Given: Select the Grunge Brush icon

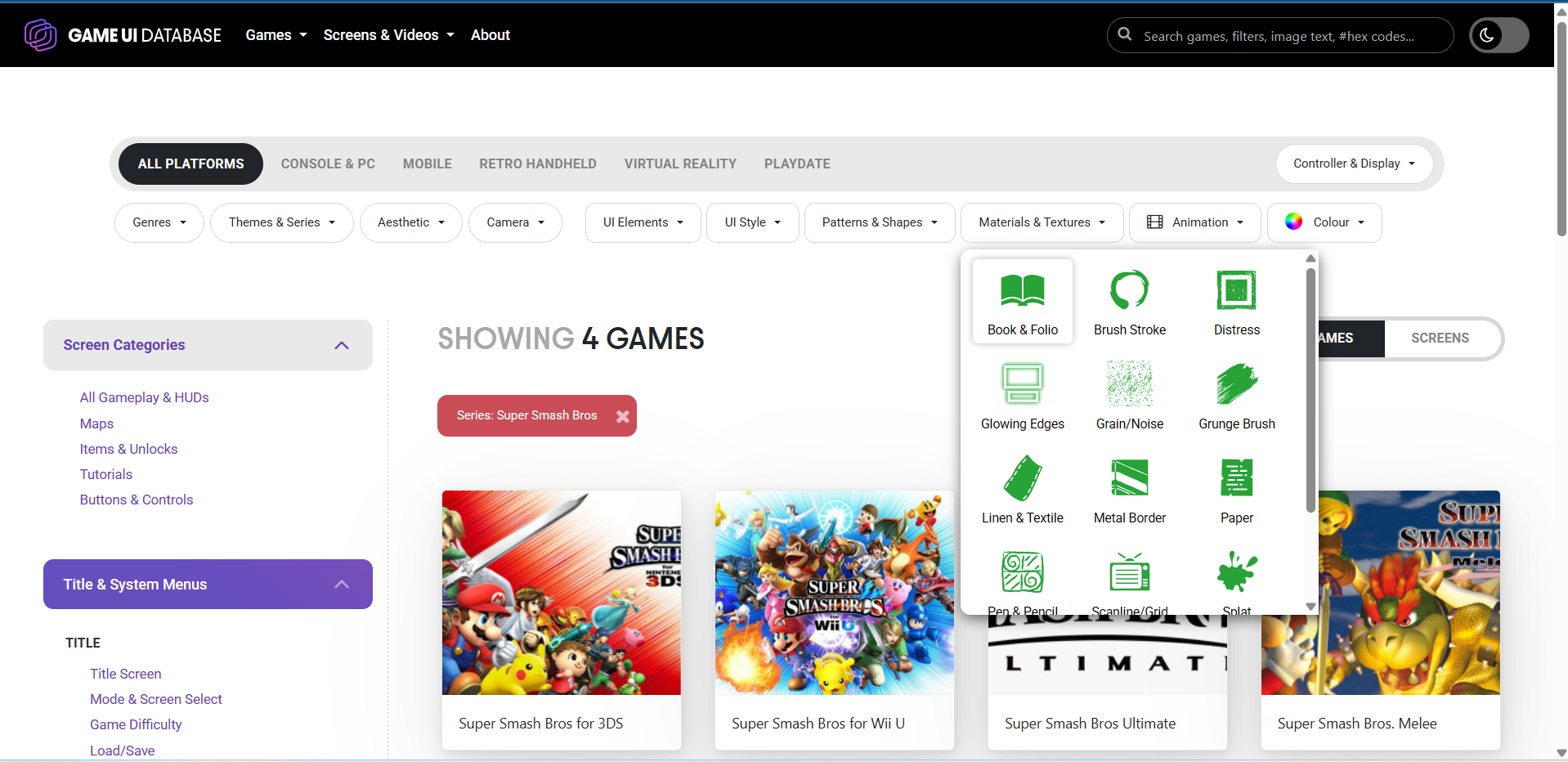Looking at the screenshot, I should (x=1236, y=384).
